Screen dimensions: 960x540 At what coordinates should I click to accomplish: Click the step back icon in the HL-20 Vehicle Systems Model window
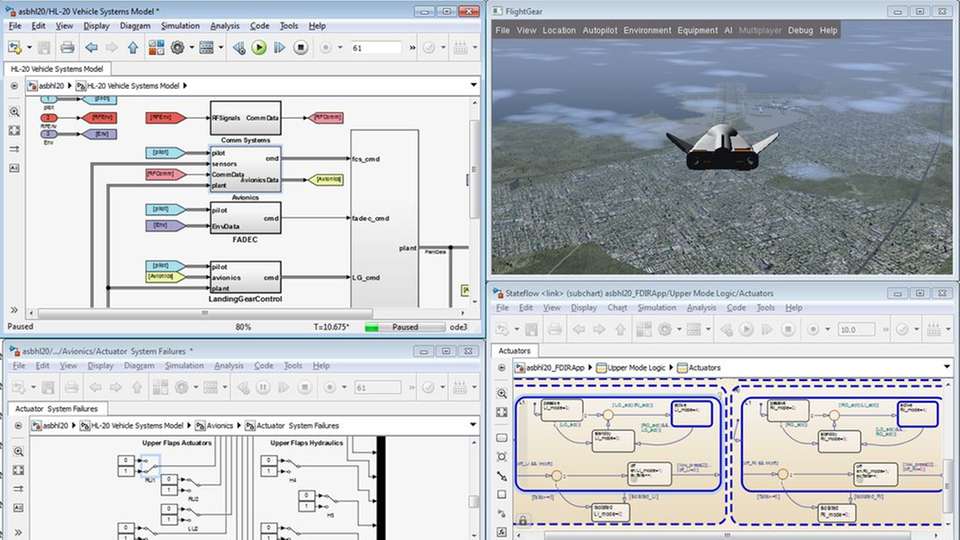[239, 47]
